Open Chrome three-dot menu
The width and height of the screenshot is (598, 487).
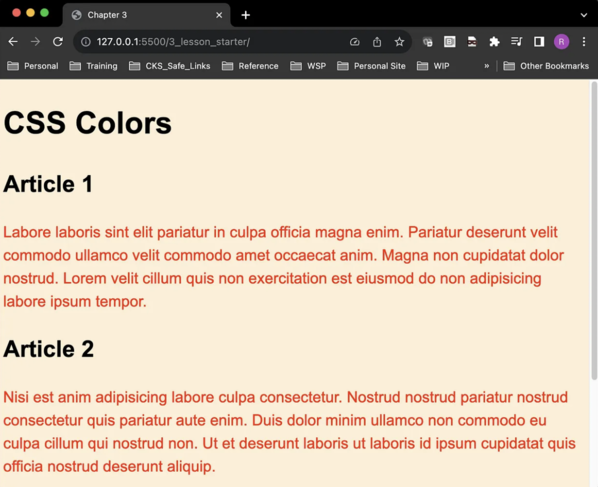click(x=584, y=42)
